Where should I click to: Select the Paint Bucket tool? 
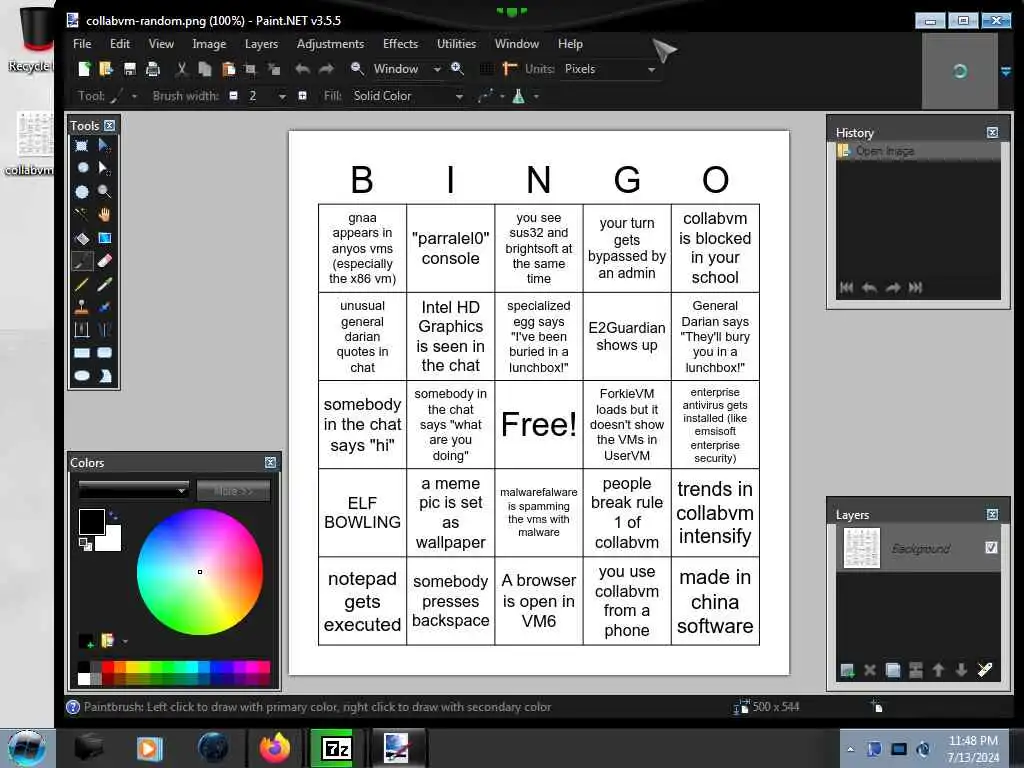tap(82, 238)
